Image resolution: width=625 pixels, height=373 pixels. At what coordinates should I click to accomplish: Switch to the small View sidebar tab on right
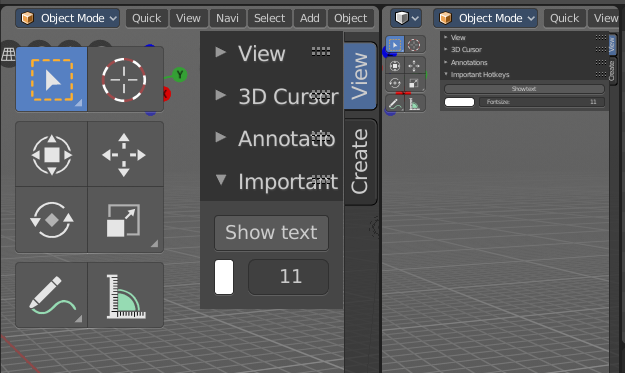pyautogui.click(x=612, y=45)
